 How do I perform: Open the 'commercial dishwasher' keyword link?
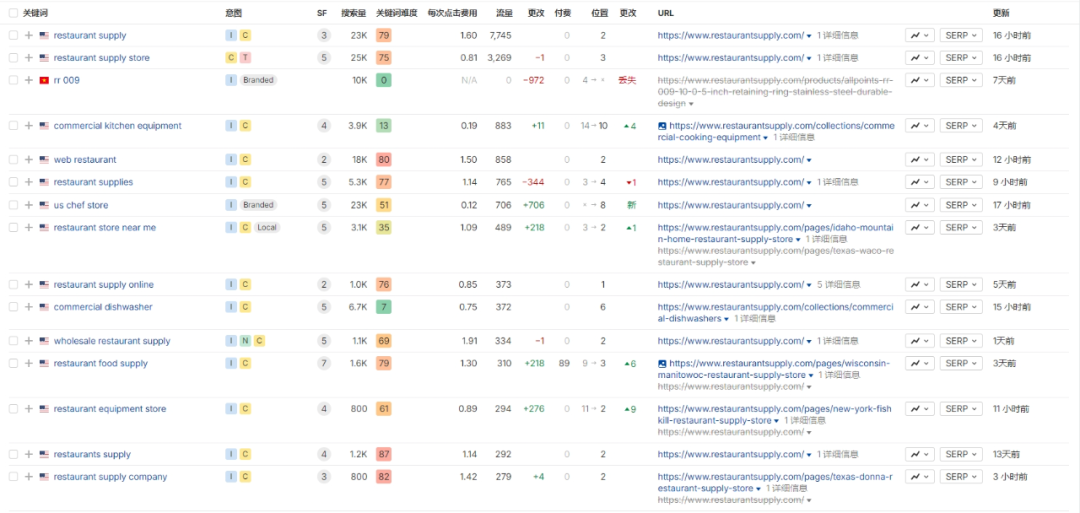103,307
